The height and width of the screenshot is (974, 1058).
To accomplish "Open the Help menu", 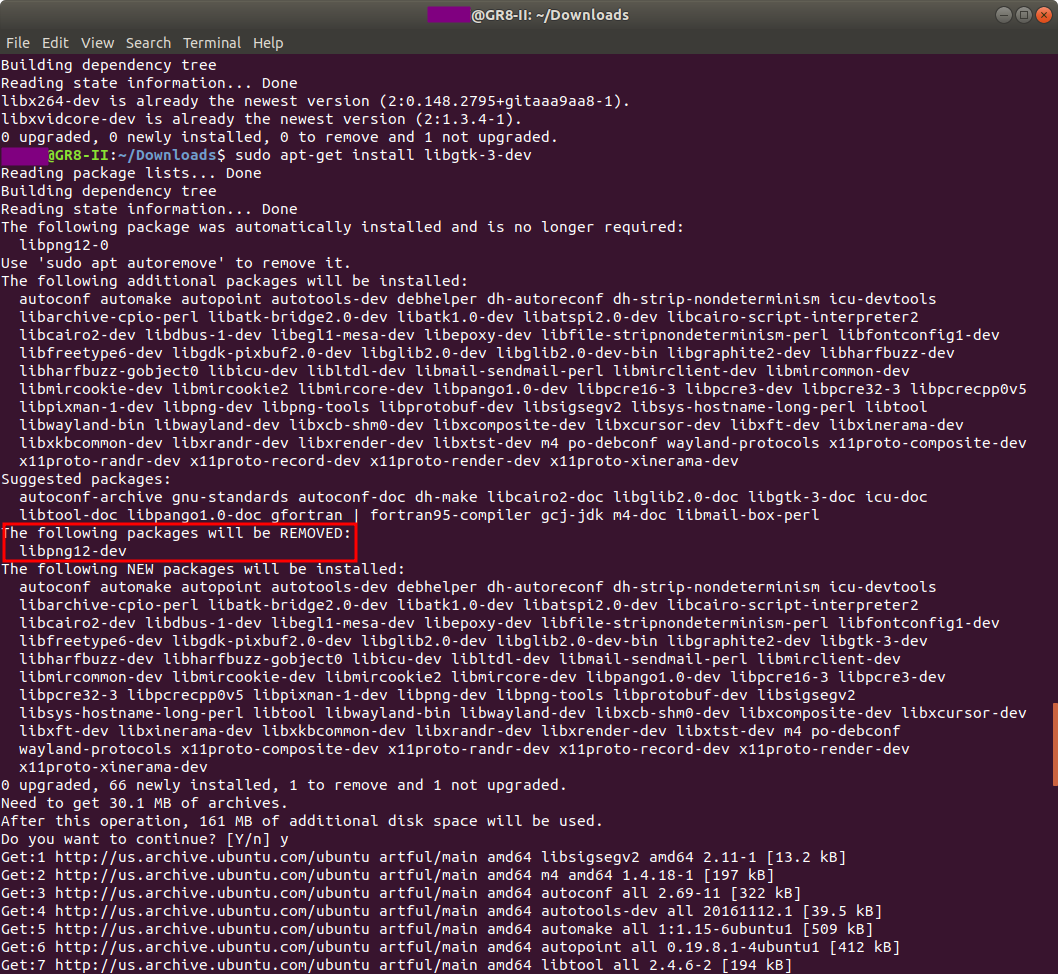I will tap(268, 43).
